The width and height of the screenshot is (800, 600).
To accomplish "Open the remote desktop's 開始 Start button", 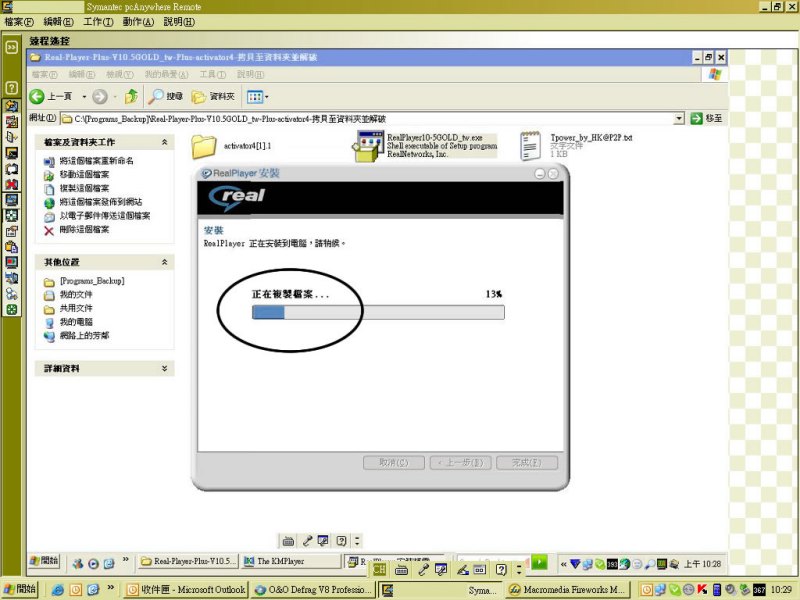I will [x=44, y=561].
